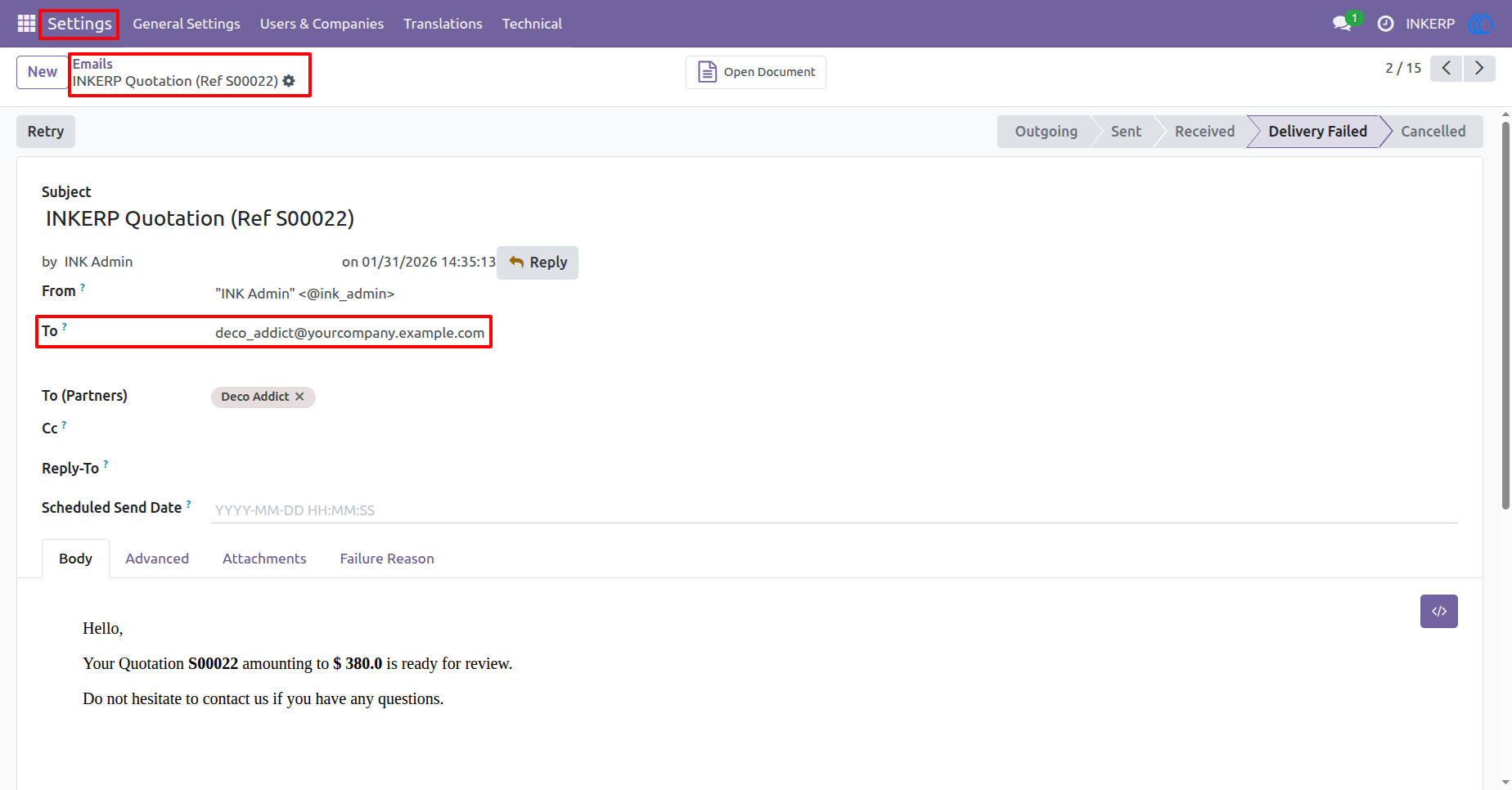Click the New button
Screen dimensions: 1512x790
[43, 72]
